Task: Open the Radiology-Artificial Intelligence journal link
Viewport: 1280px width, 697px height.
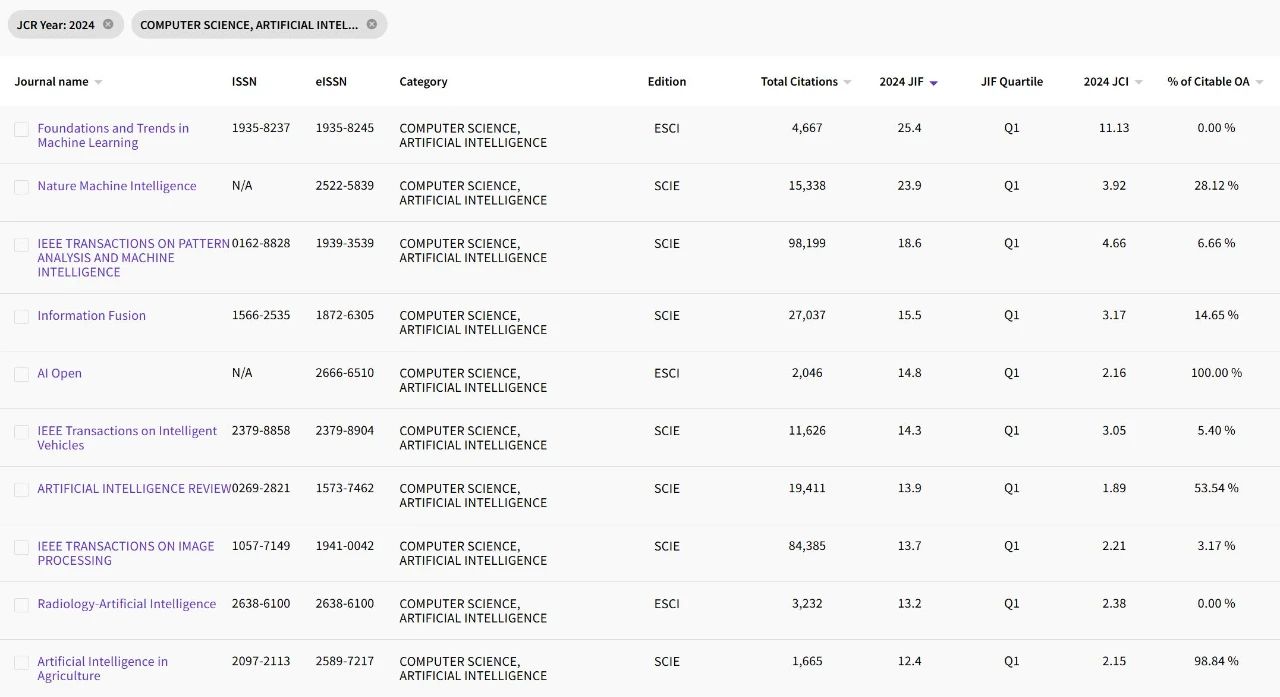Action: [127, 604]
